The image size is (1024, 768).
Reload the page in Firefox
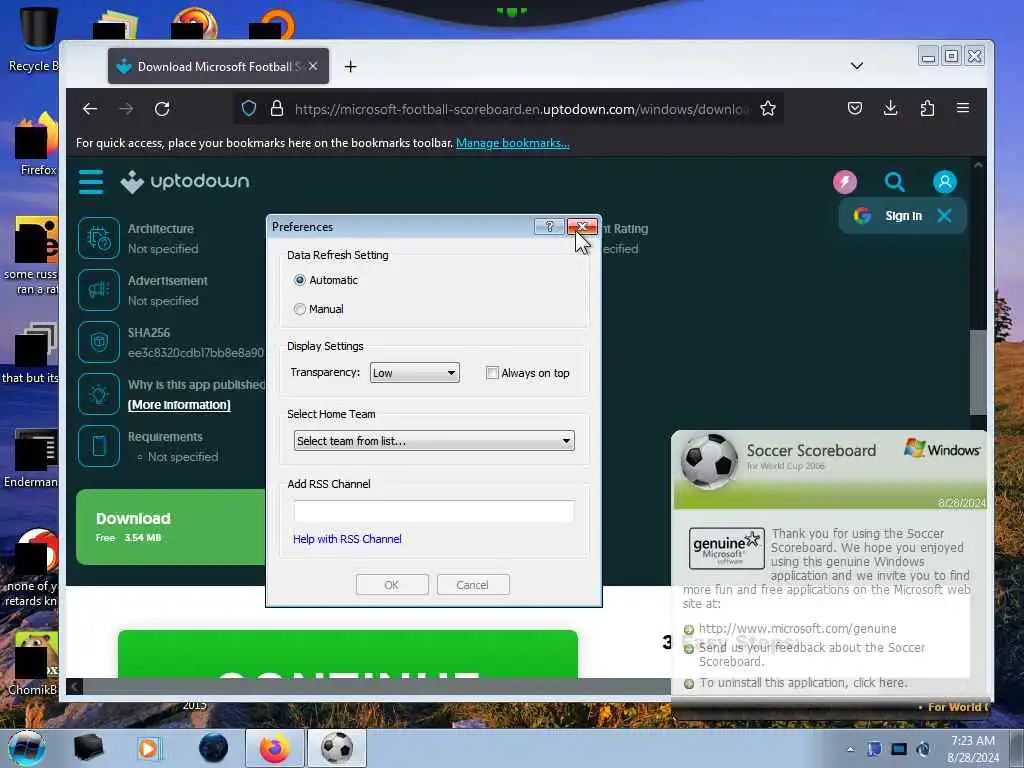[x=162, y=109]
